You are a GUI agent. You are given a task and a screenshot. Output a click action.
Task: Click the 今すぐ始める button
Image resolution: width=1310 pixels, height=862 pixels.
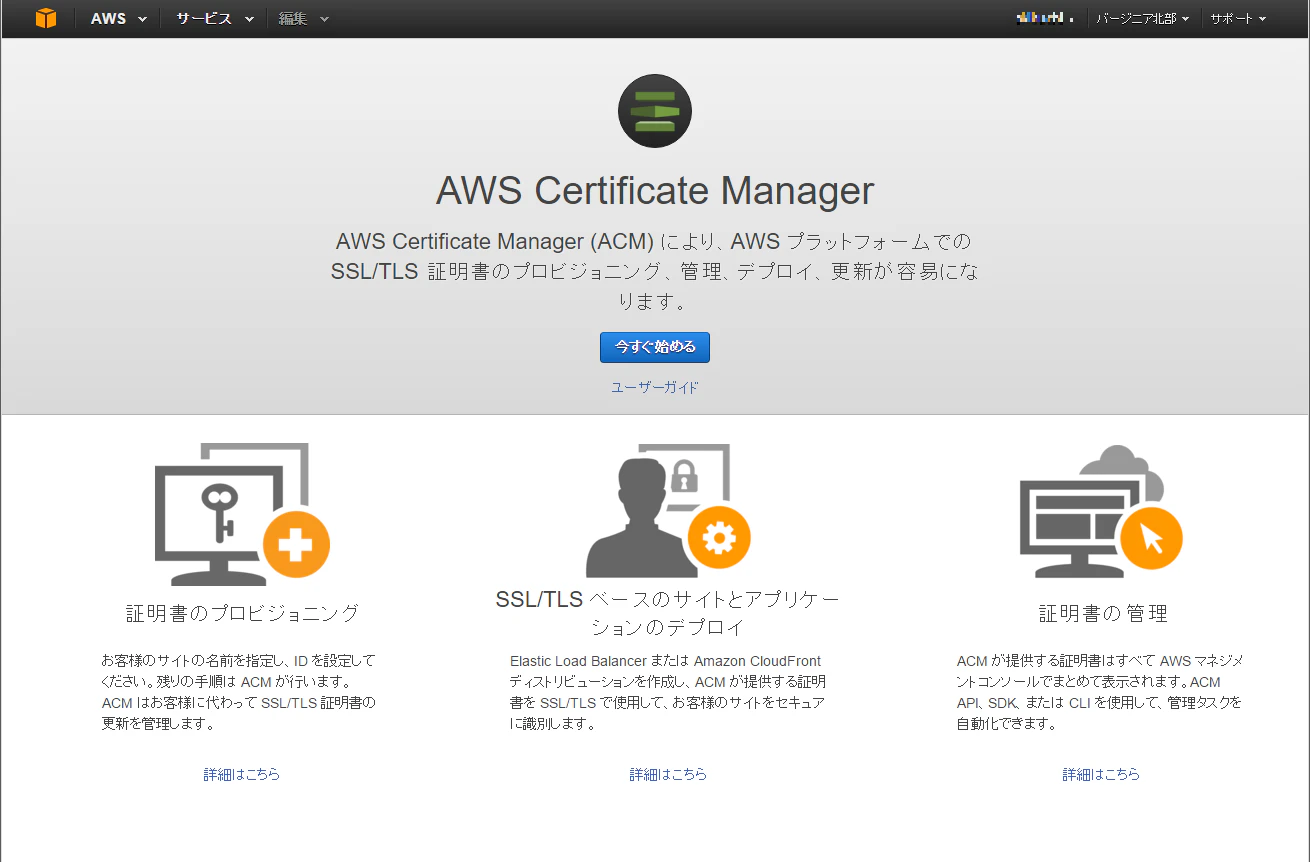click(655, 347)
